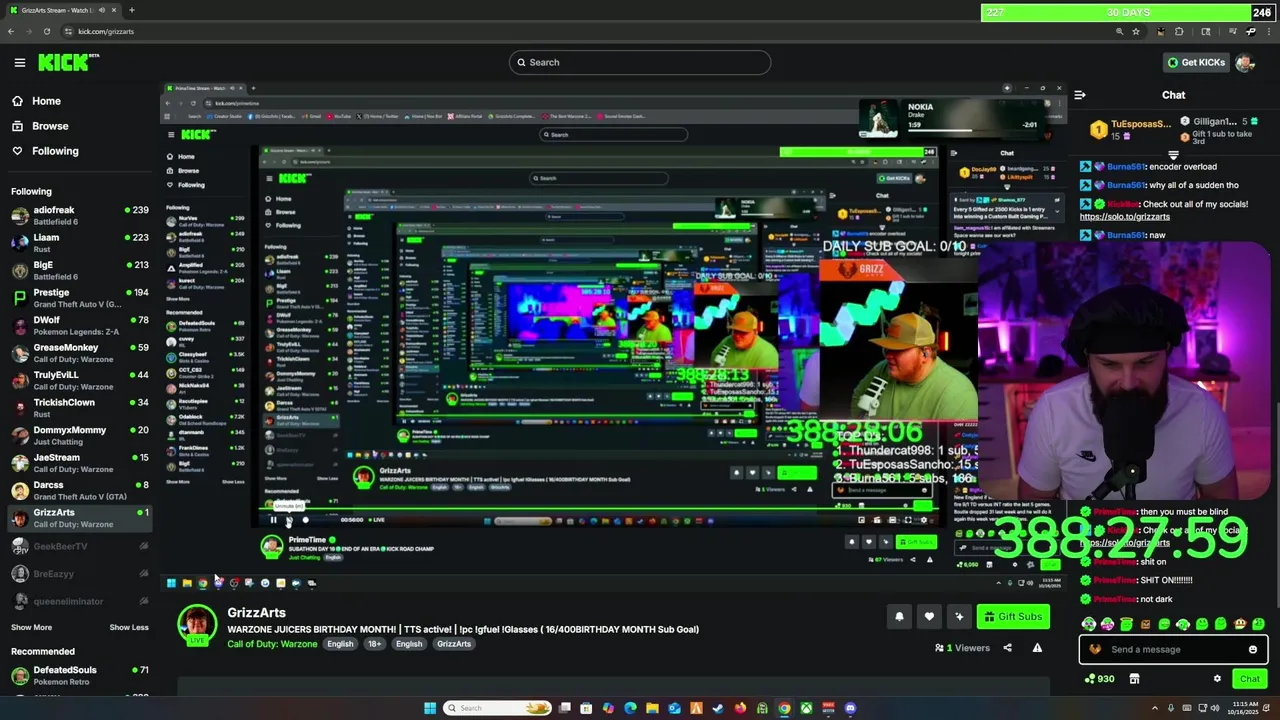
Task: Open the Following sidebar item
Action: 45,151
